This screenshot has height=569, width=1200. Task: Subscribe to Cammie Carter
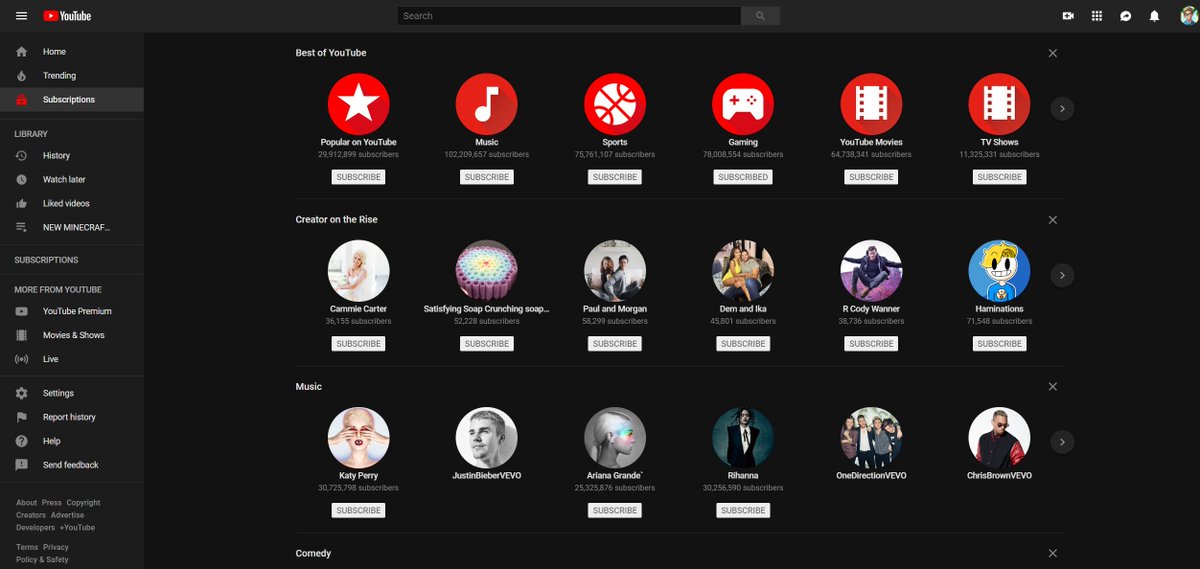click(358, 344)
